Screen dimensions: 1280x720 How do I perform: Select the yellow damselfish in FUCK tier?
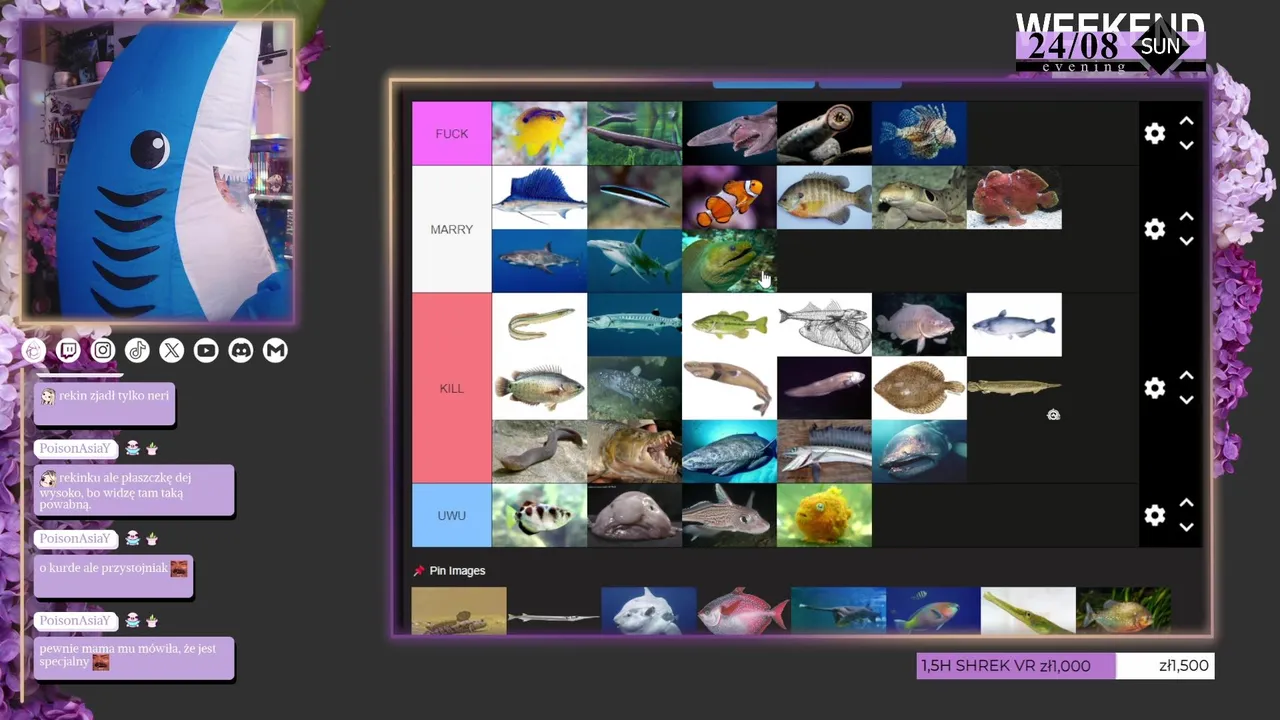point(540,133)
